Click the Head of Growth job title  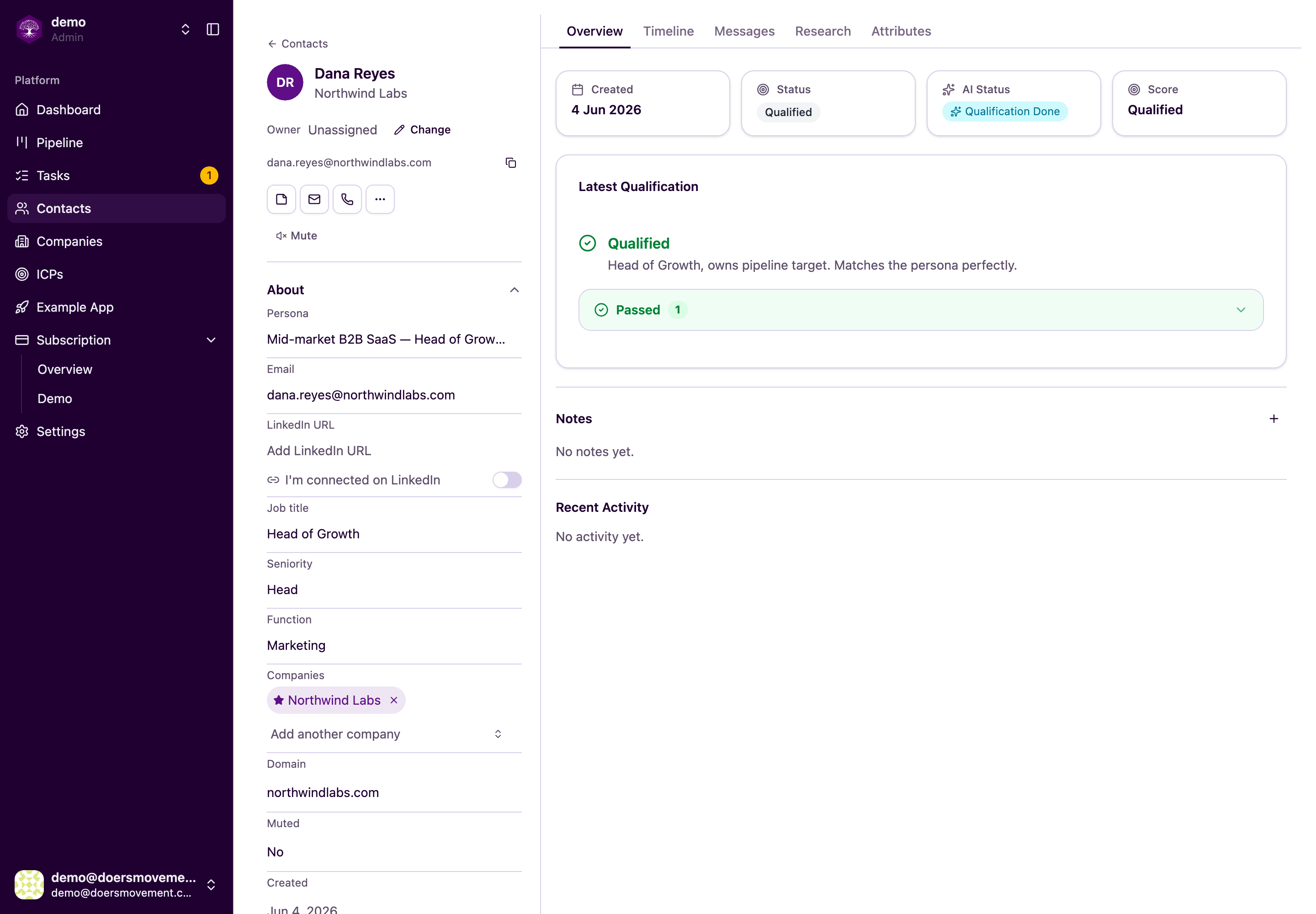coord(313,534)
